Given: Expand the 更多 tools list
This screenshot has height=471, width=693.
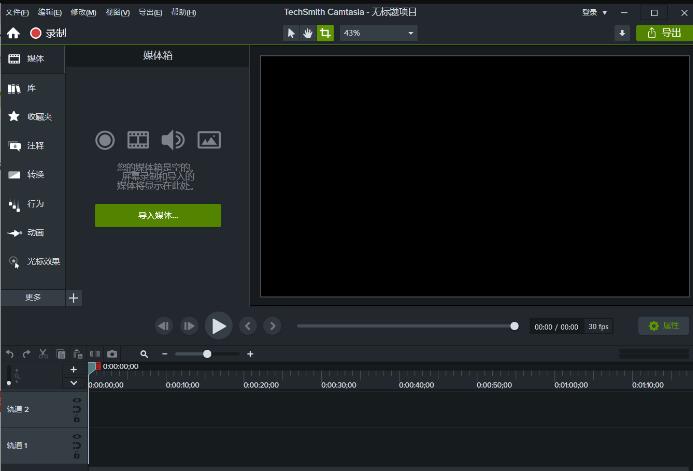Looking at the screenshot, I should [x=33, y=298].
